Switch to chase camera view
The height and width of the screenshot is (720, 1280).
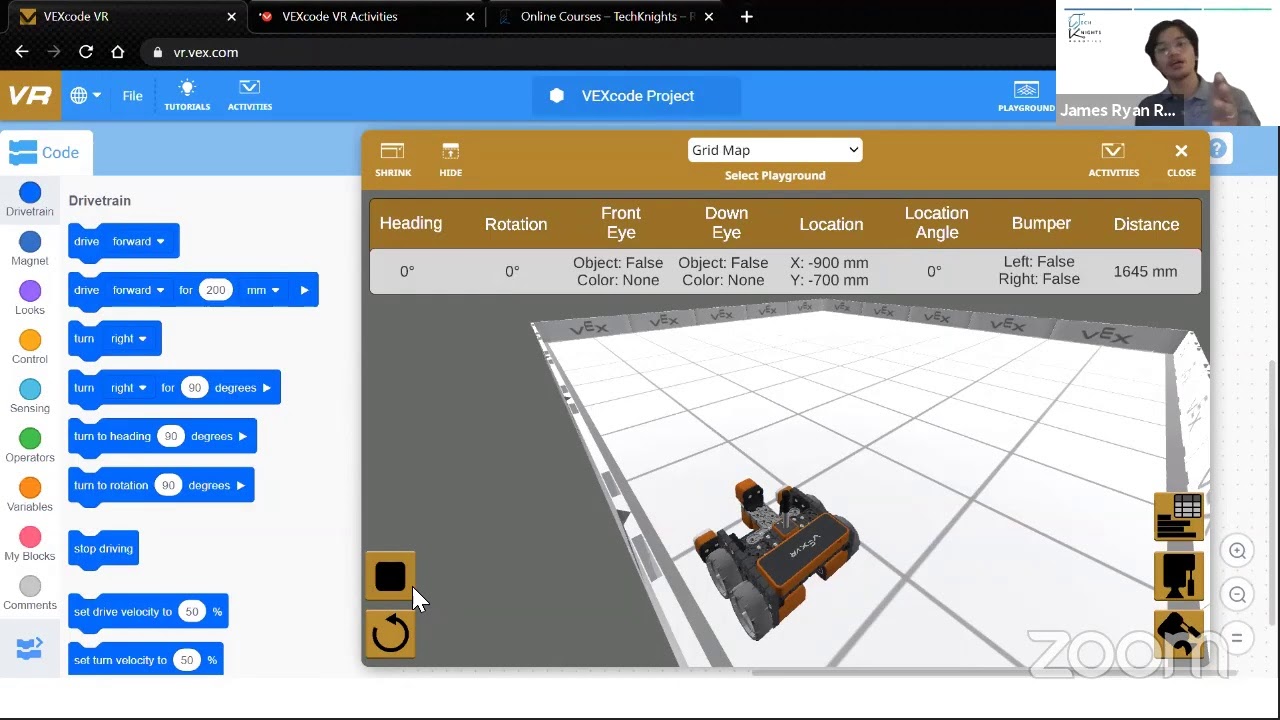tap(1179, 634)
